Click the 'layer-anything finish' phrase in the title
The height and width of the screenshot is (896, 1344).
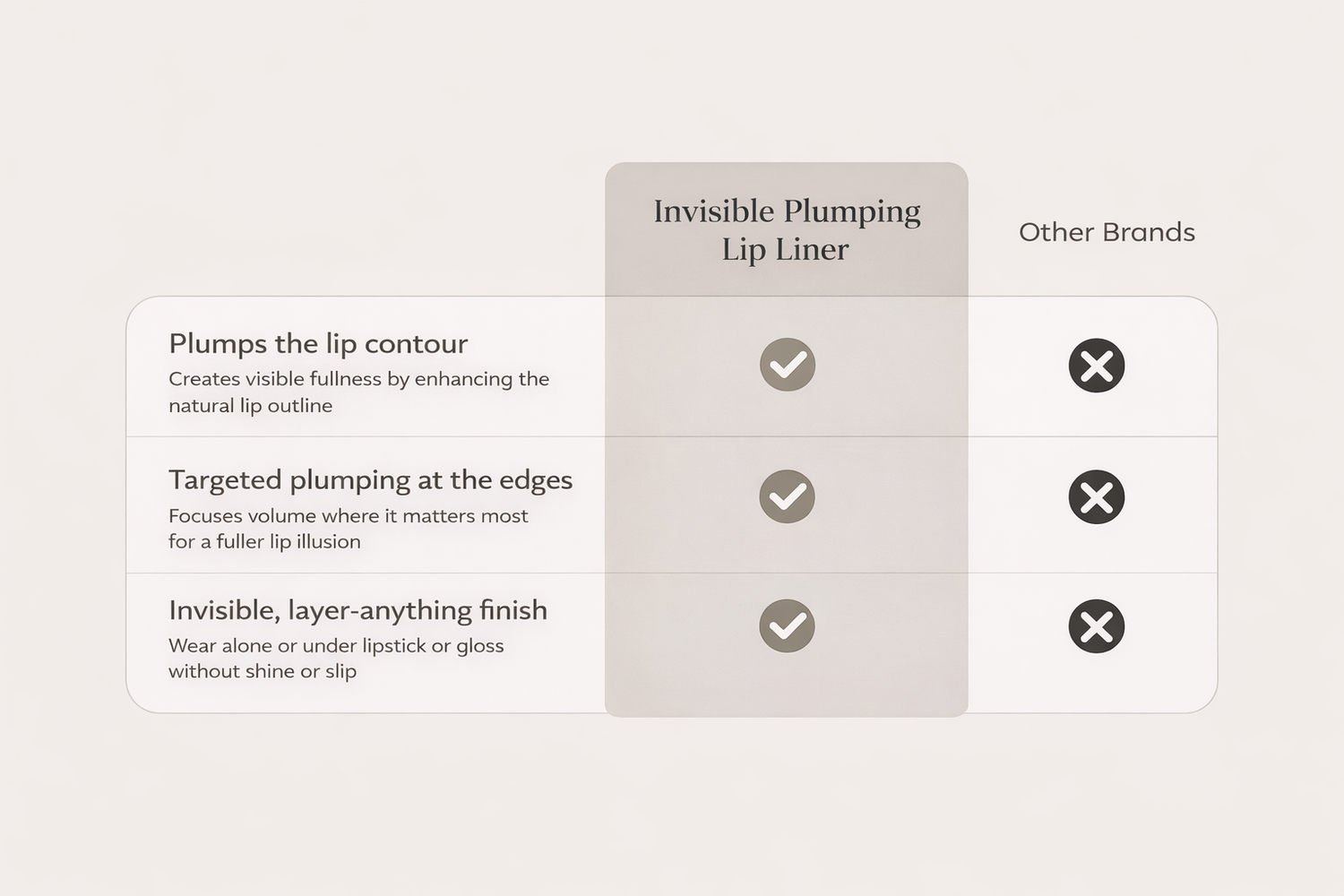click(418, 610)
